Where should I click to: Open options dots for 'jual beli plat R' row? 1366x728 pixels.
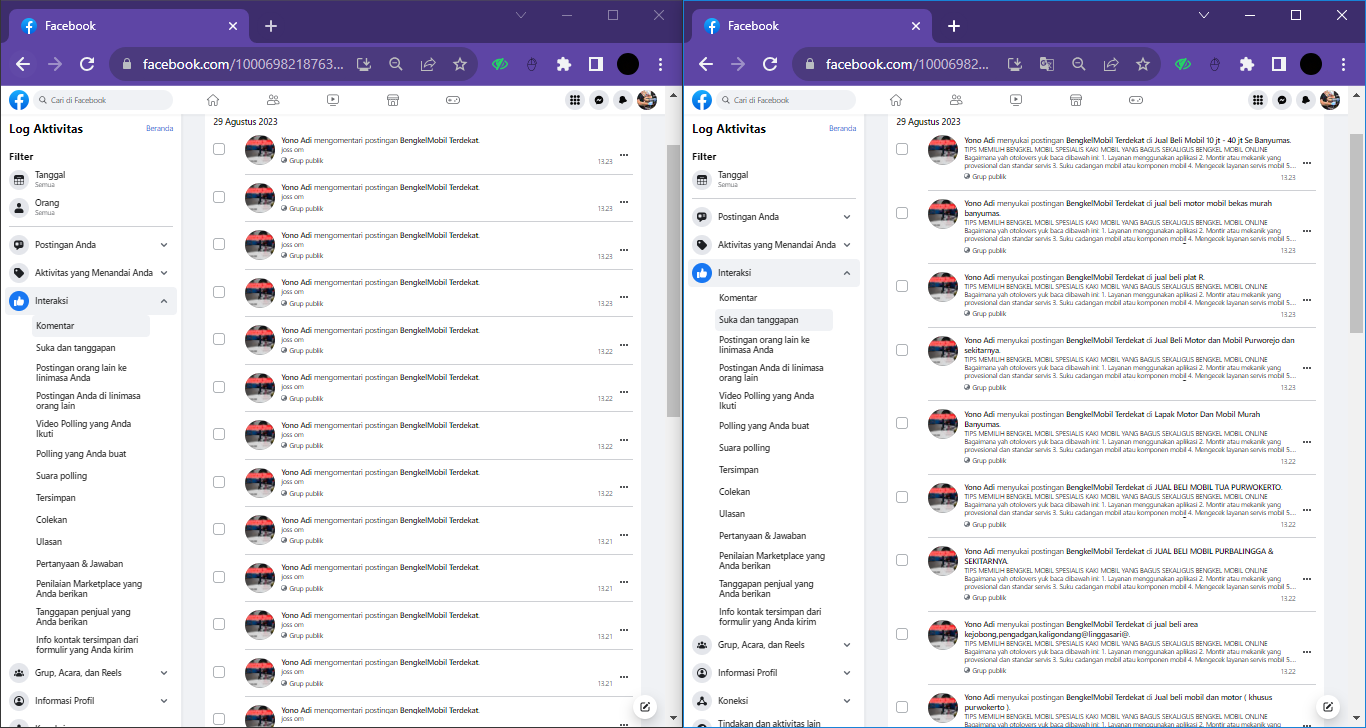coord(1306,300)
